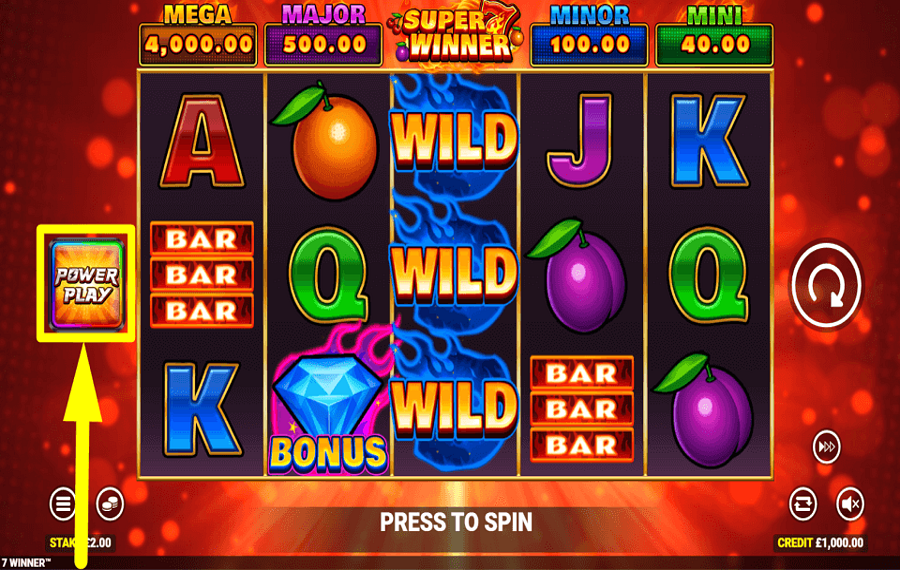Open the coin stake selector
The width and height of the screenshot is (900, 570).
(110, 504)
